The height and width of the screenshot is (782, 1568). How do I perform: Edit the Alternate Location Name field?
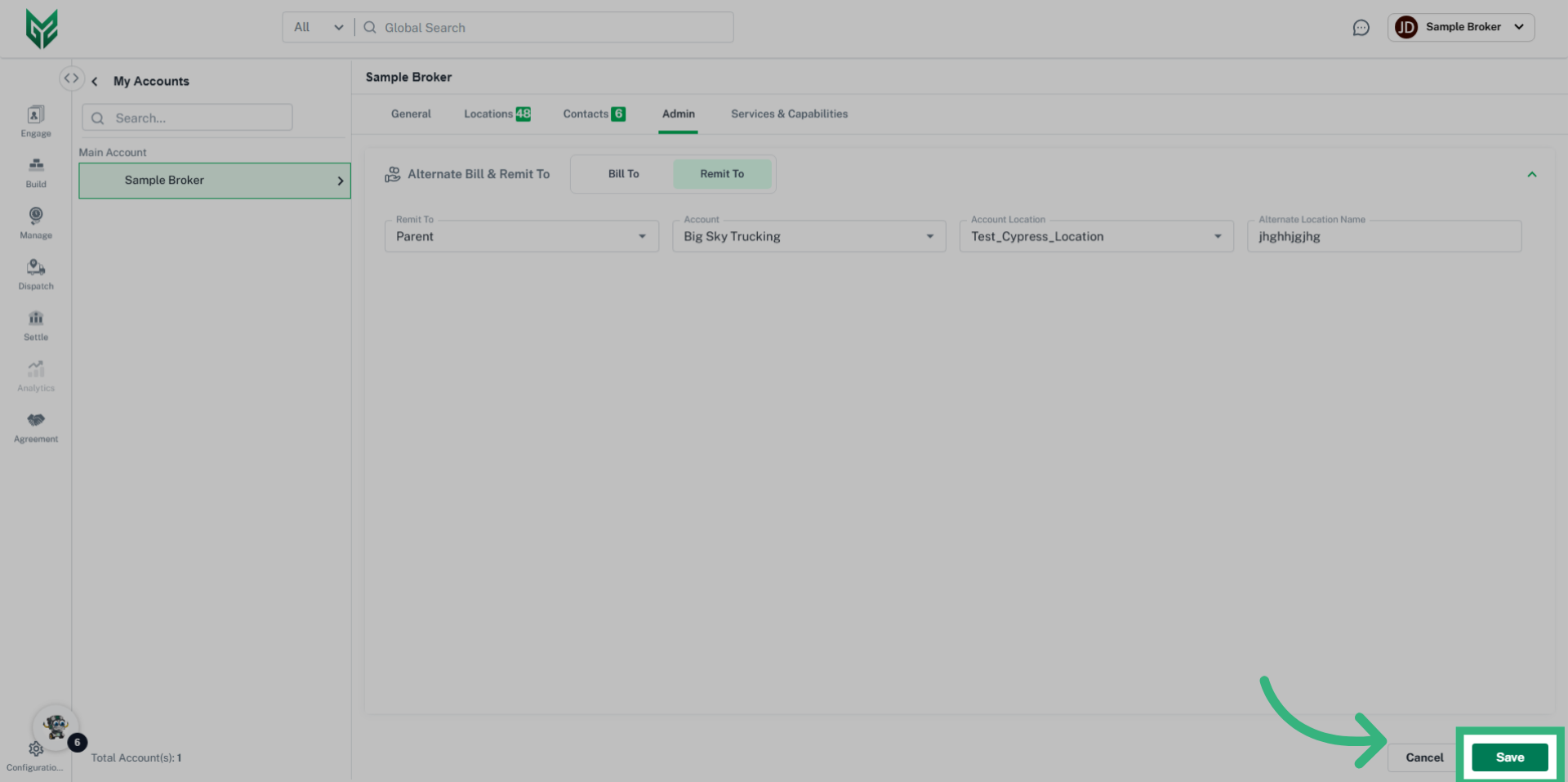coord(1384,236)
